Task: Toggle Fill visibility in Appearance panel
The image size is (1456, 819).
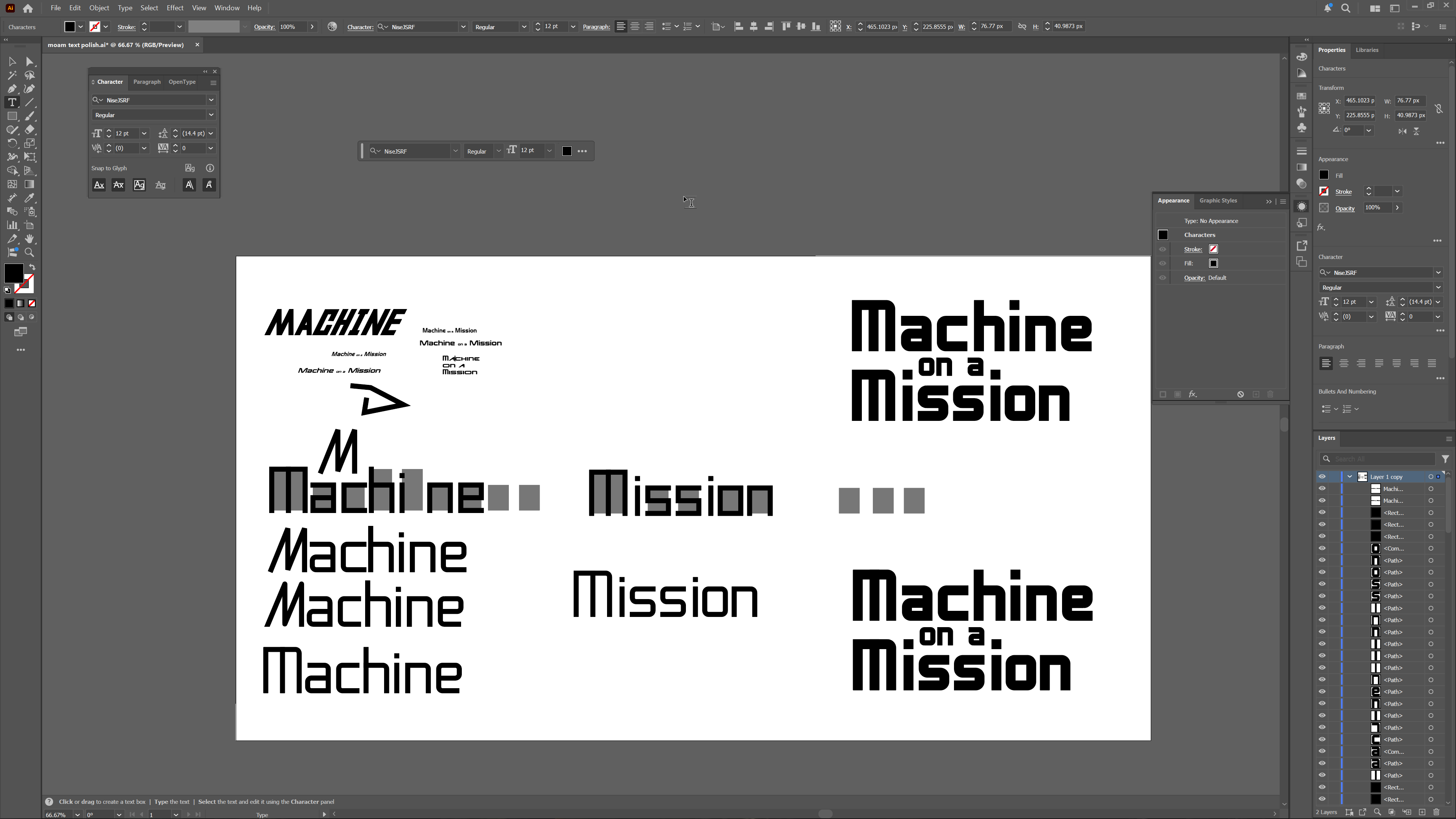Action: point(1163,264)
